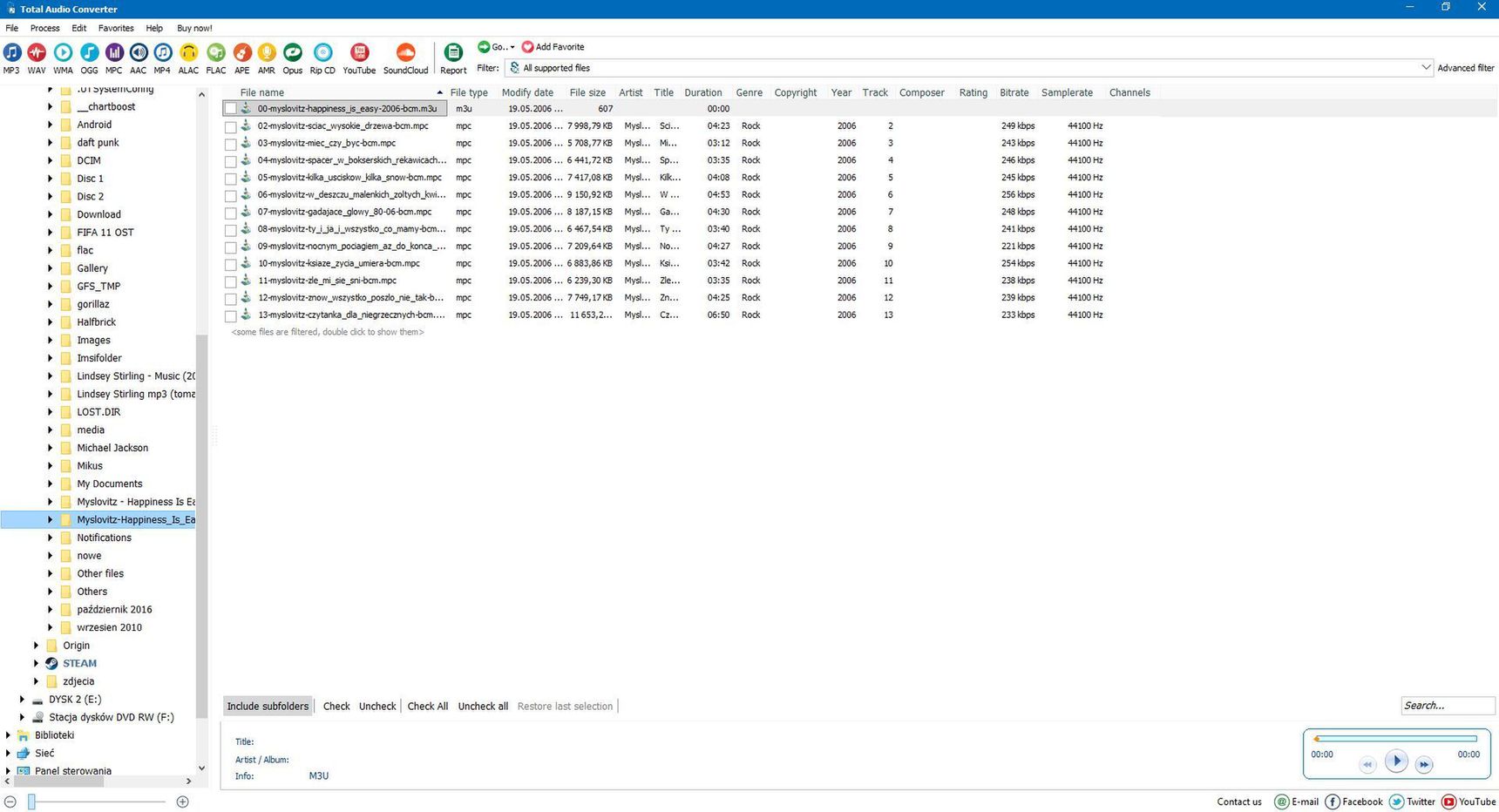Click the Check button
This screenshot has width=1499, height=812.
pyautogui.click(x=336, y=707)
